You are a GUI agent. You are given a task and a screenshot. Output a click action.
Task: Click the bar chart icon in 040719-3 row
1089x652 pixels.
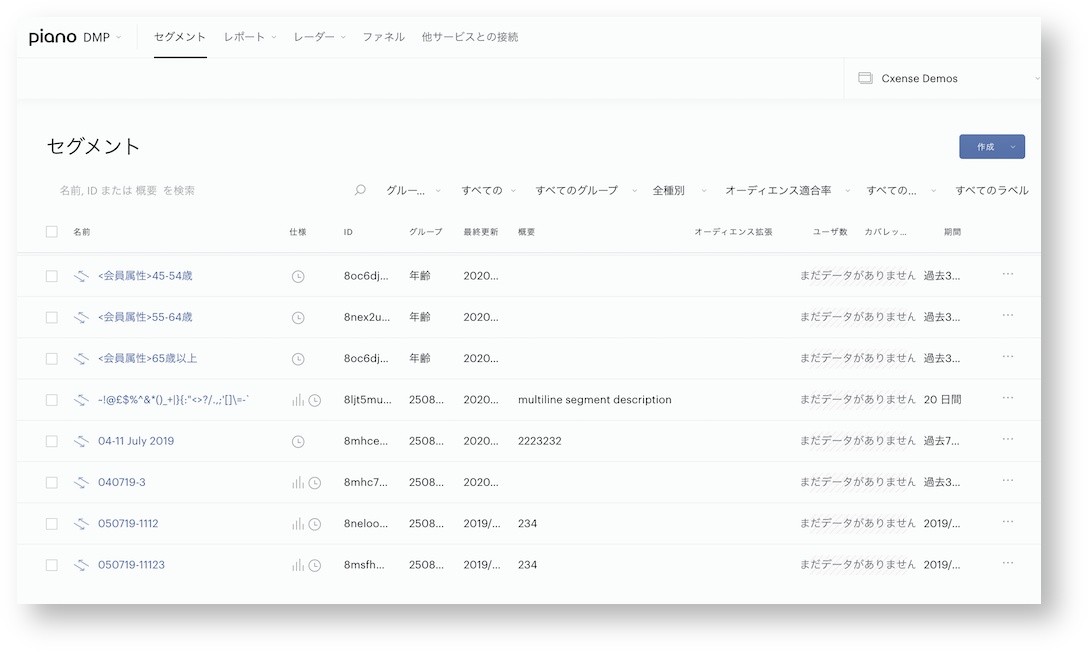[x=298, y=483]
